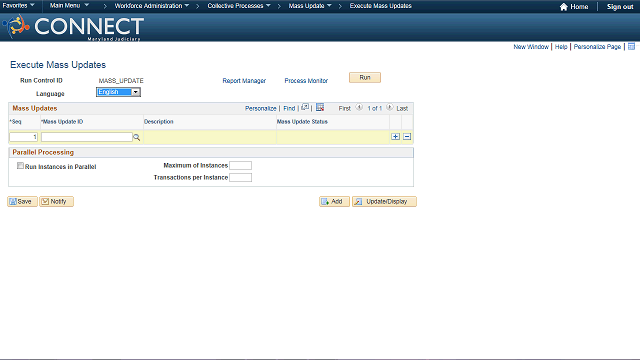The height and width of the screenshot is (360, 640).
Task: Click the Find link in the grid header
Action: [x=289, y=109]
